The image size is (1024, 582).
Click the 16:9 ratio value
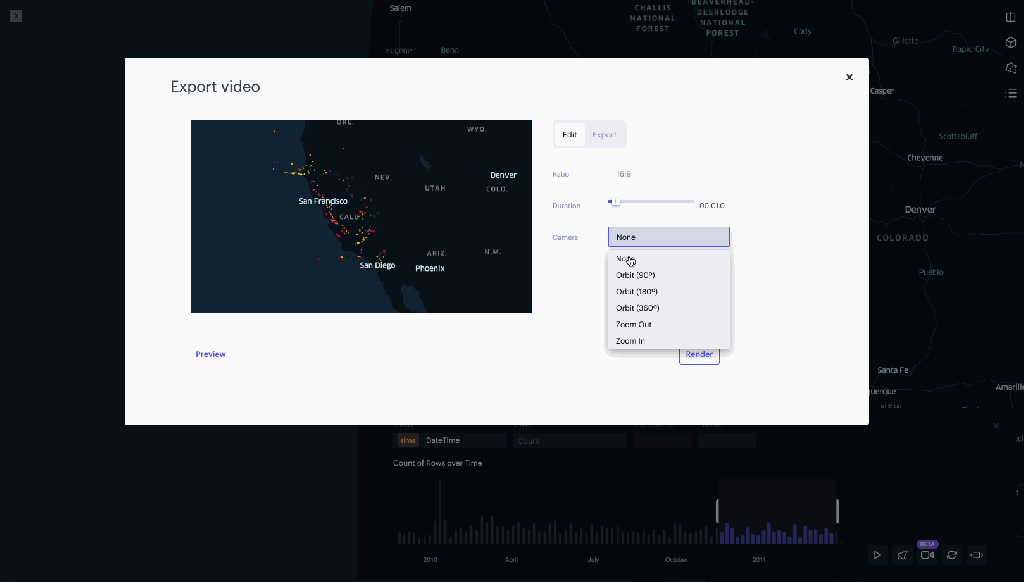click(624, 174)
